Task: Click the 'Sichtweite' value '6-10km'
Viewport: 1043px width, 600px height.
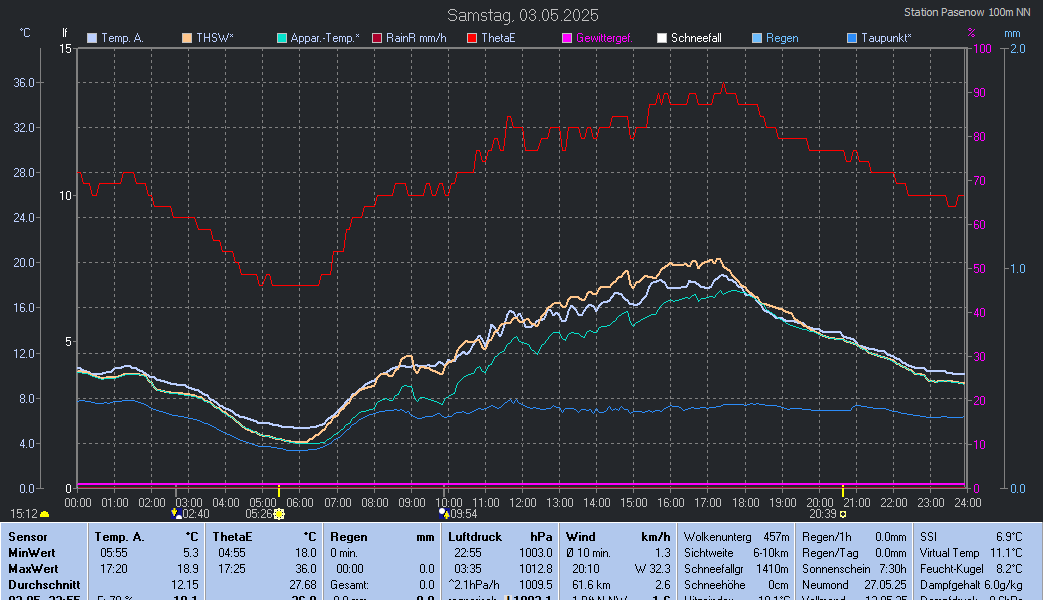Action: coord(771,553)
